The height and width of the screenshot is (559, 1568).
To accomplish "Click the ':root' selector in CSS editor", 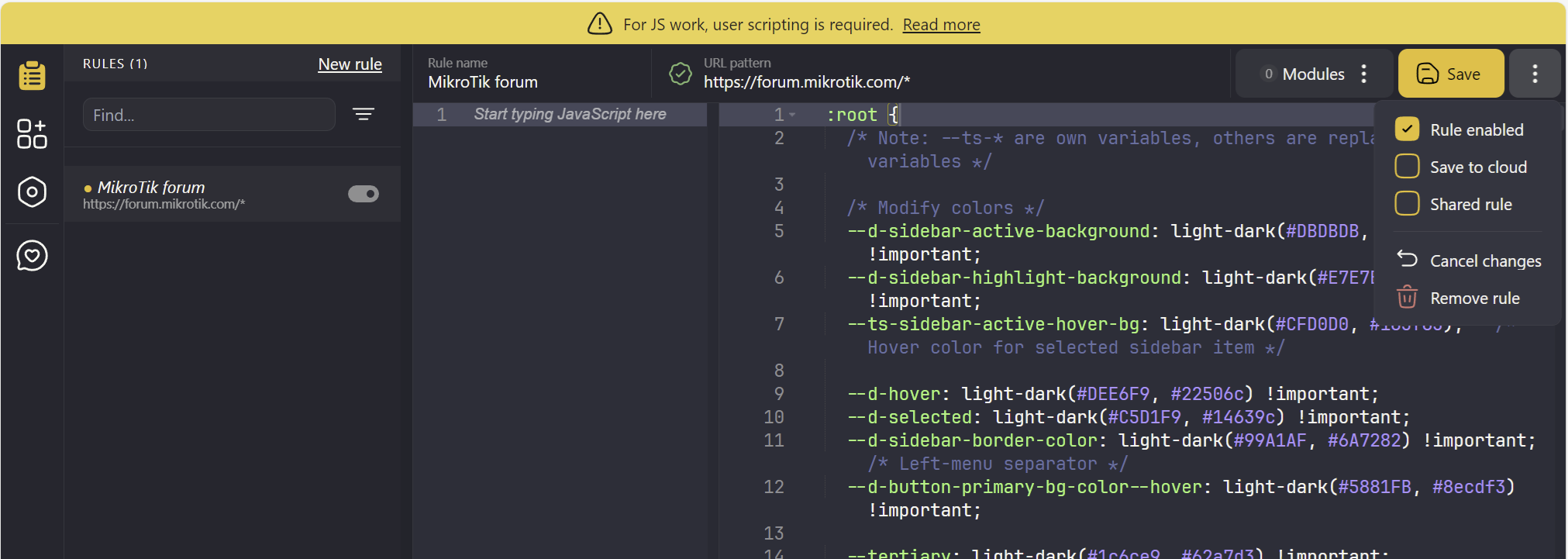I will pyautogui.click(x=852, y=115).
